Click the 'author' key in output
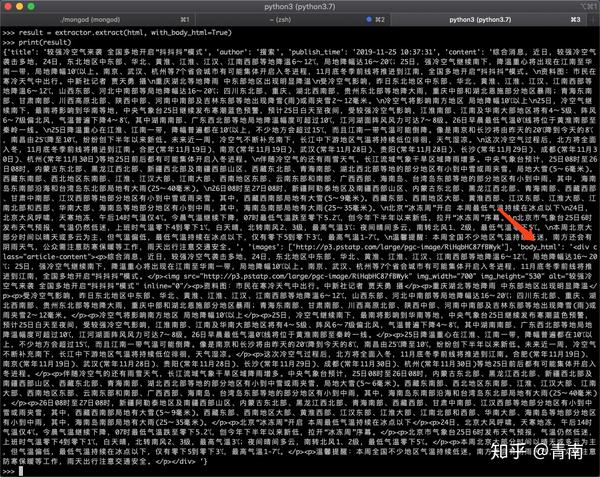600x477 pixels. [232, 52]
